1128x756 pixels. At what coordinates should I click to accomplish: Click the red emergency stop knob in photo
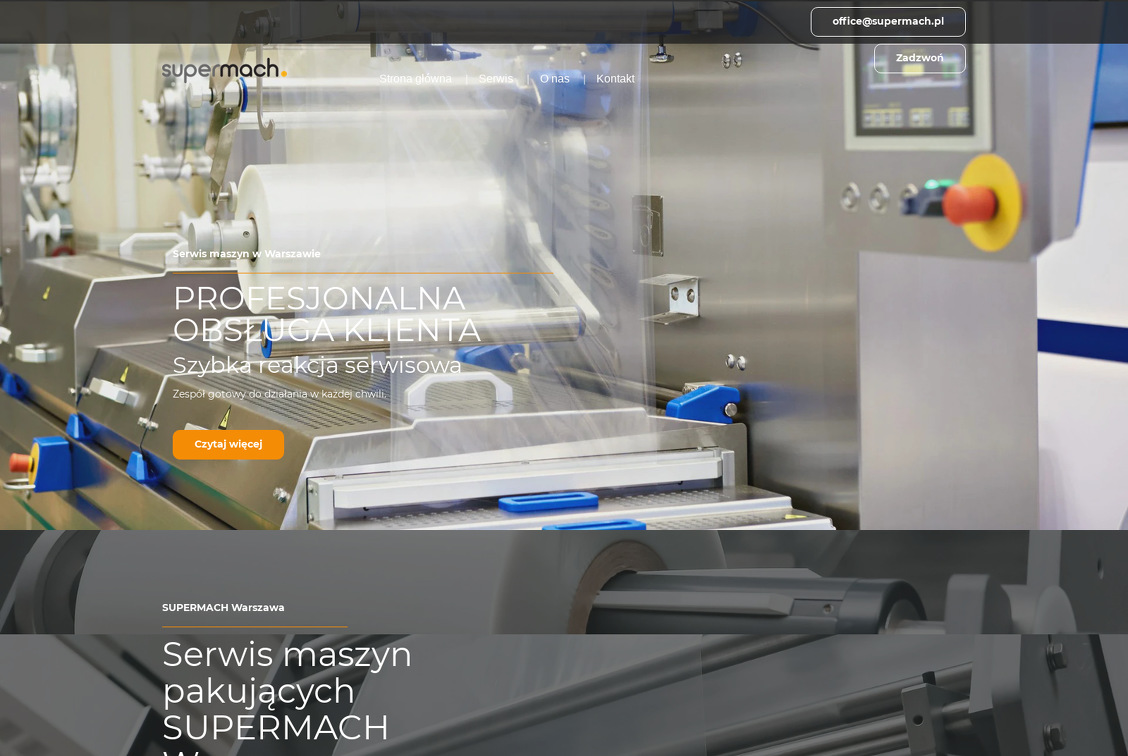pyautogui.click(x=968, y=205)
